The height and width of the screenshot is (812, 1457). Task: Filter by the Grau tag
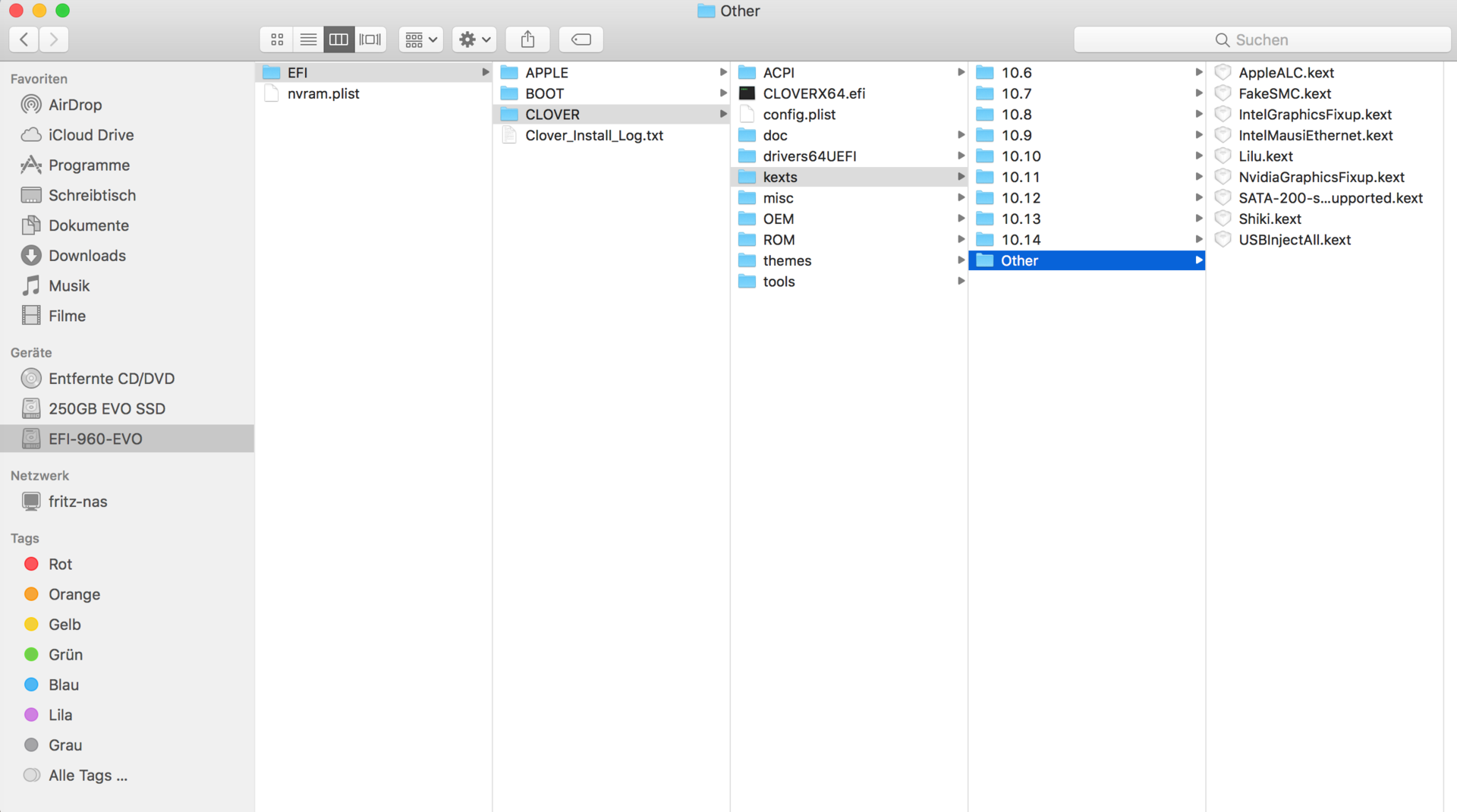(127, 745)
